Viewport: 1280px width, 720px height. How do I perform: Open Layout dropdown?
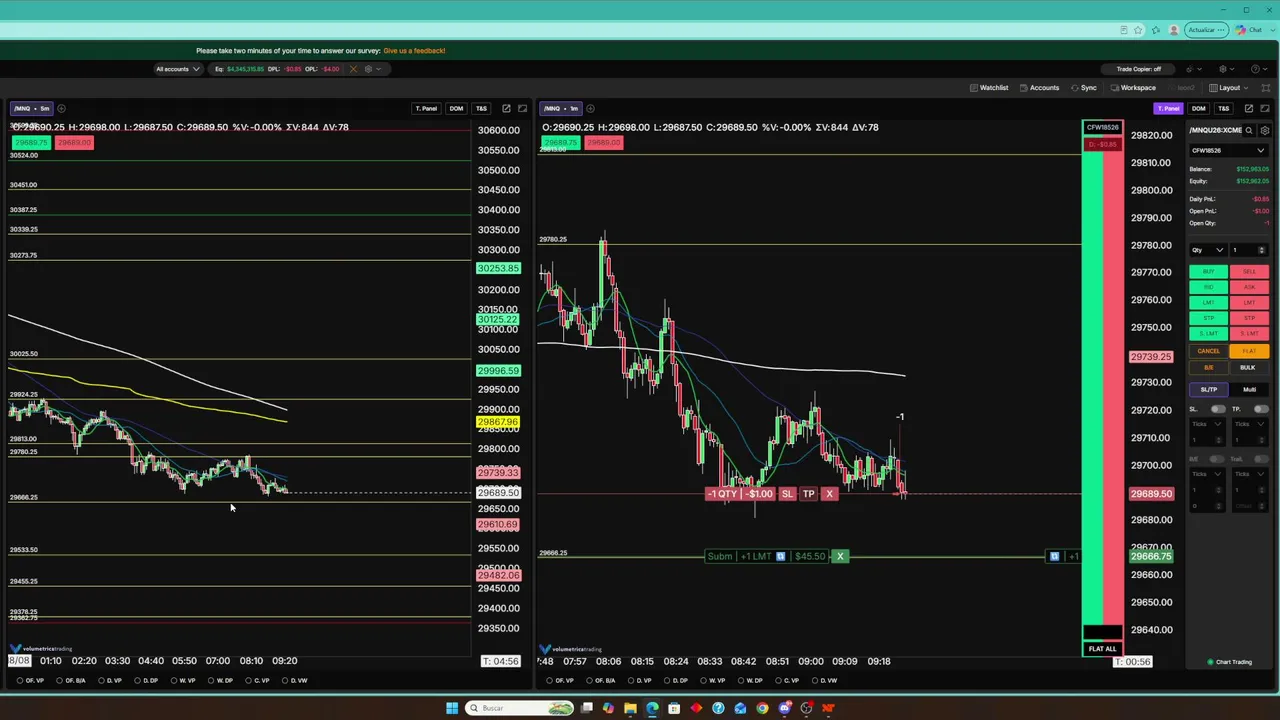coord(1230,88)
